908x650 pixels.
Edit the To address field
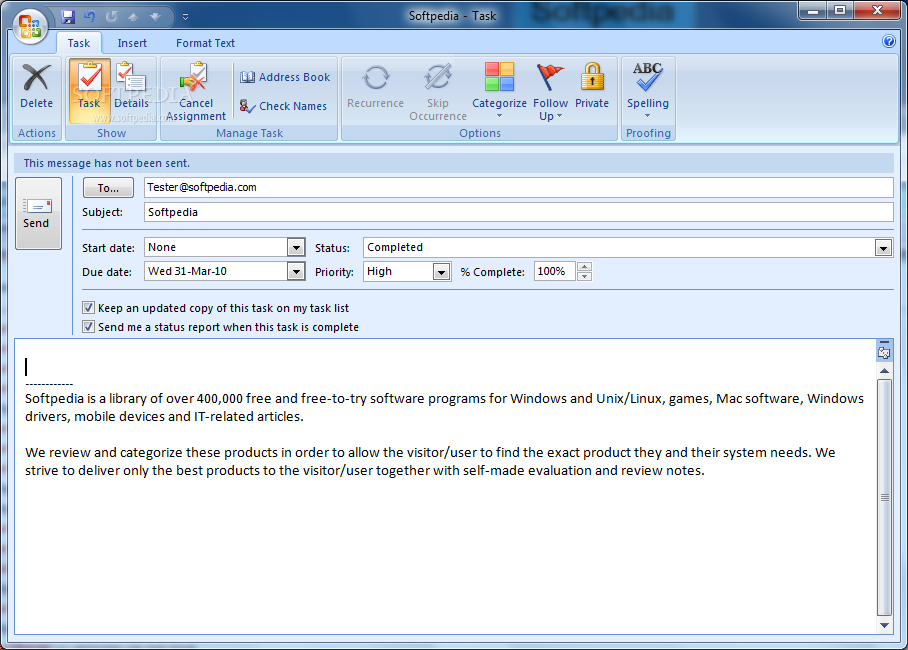518,187
